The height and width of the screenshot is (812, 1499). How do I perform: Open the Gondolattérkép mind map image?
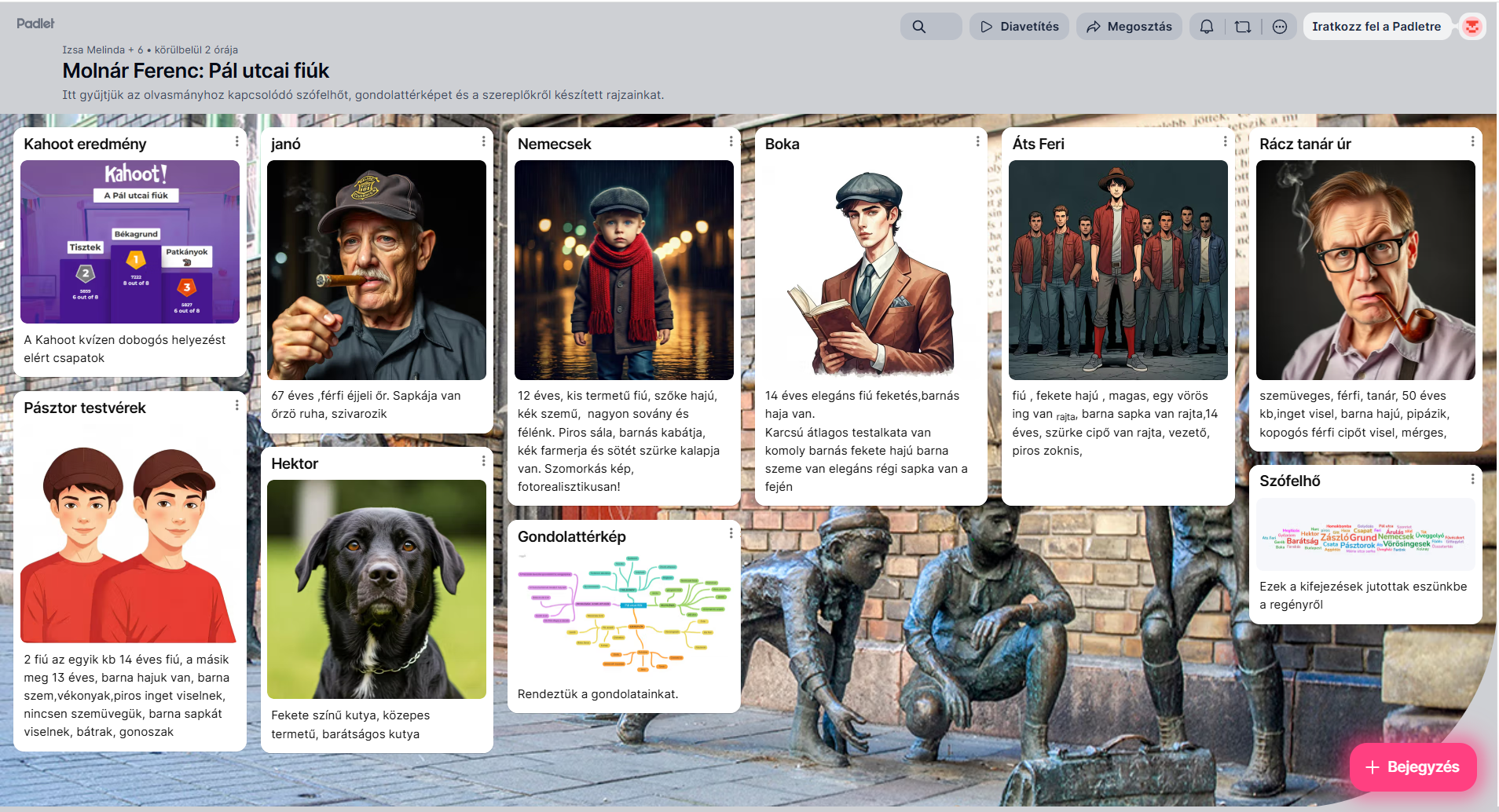[624, 614]
